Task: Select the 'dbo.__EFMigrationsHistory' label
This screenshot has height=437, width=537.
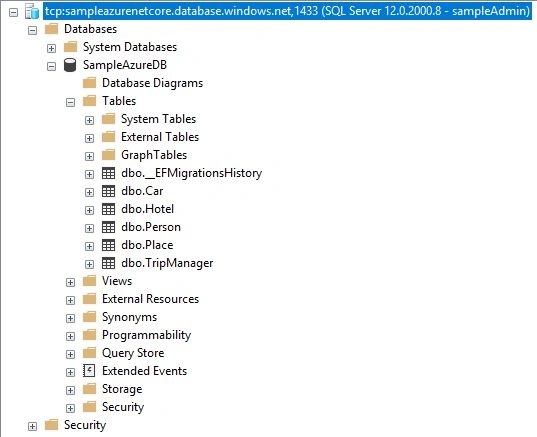Action: (x=191, y=173)
